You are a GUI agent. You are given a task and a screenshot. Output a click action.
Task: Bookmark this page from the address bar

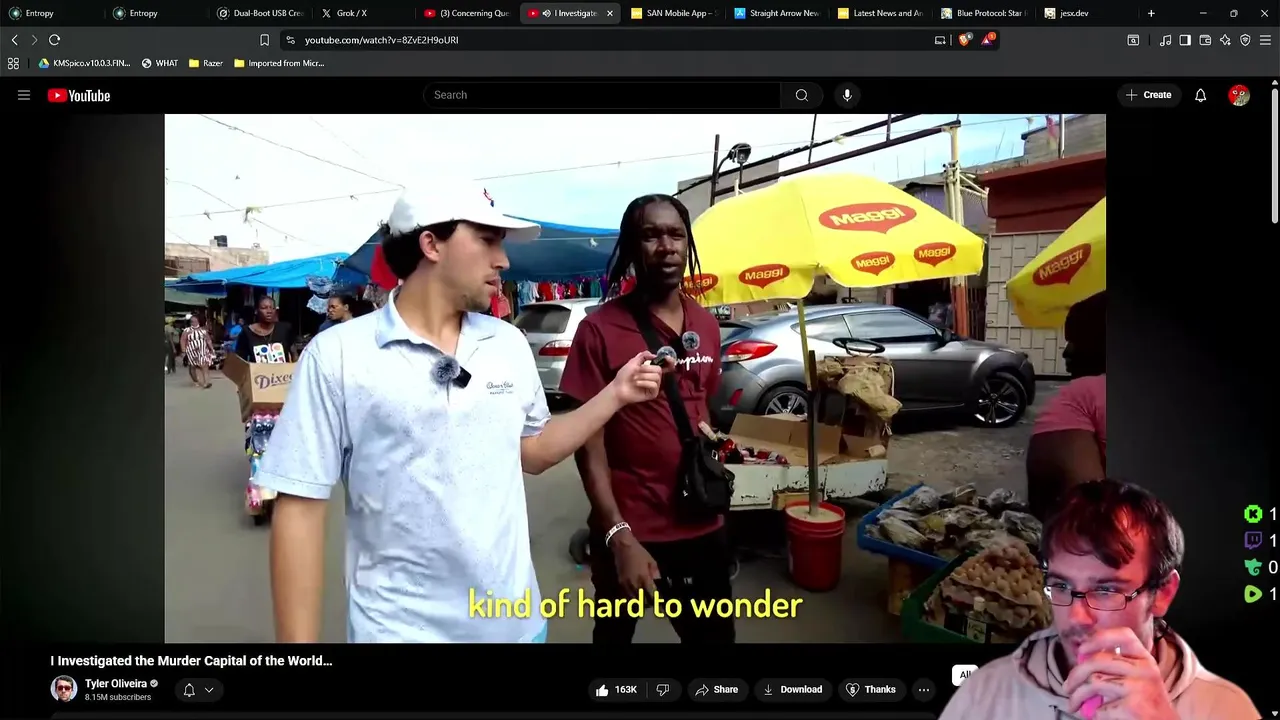(x=264, y=40)
